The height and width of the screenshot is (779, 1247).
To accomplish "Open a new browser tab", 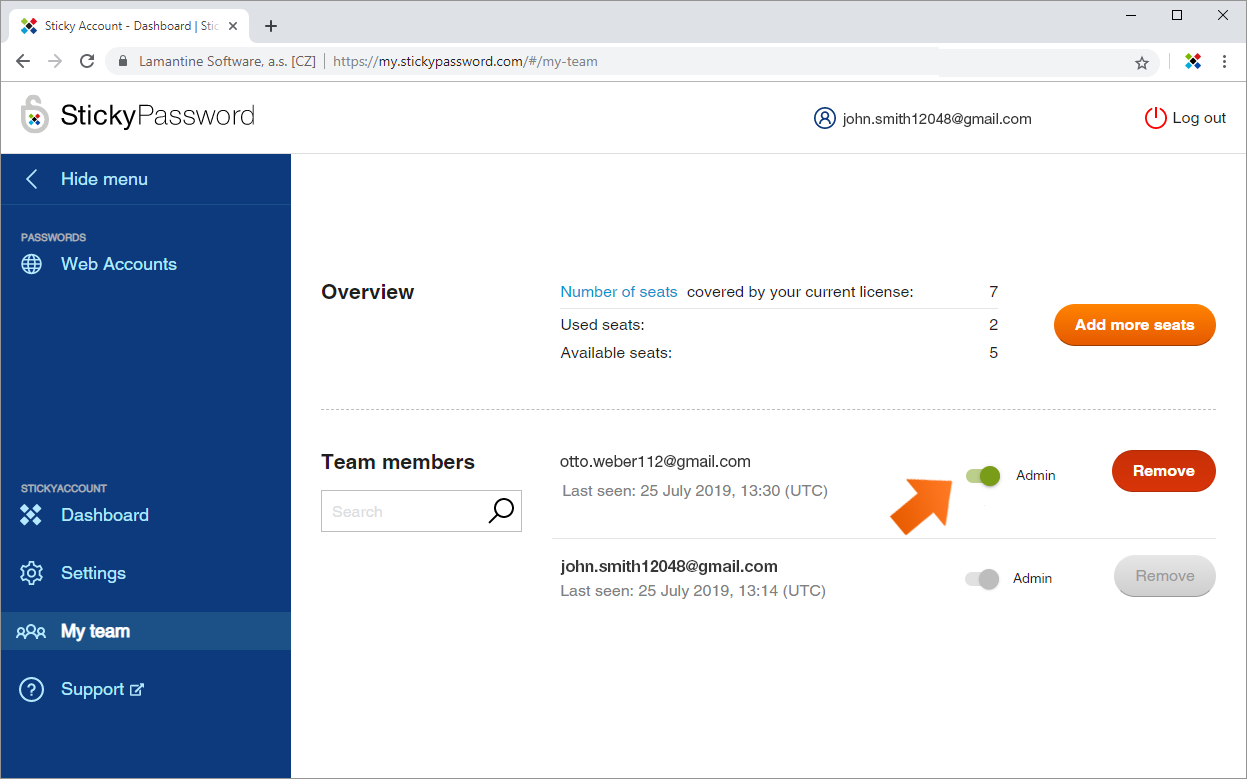I will tap(271, 26).
